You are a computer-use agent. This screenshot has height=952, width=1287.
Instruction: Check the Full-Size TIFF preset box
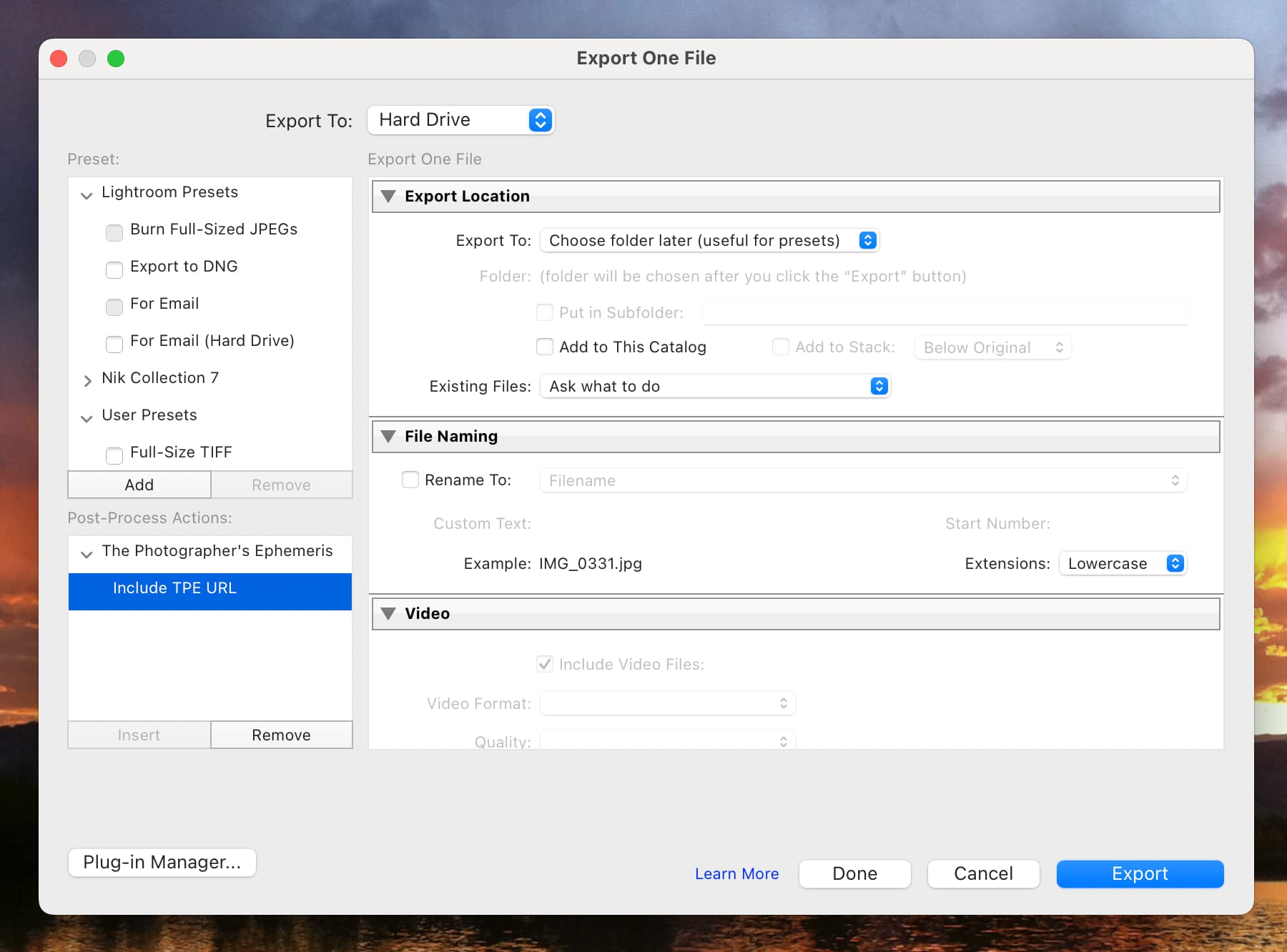(x=114, y=455)
